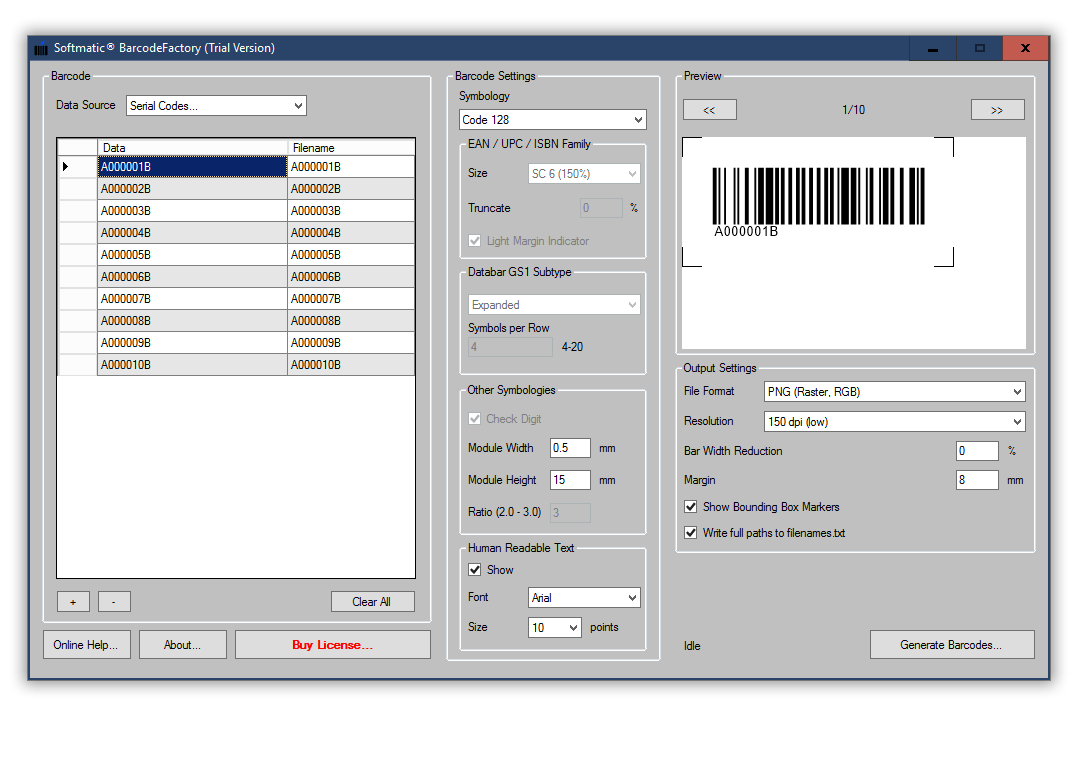Open the File Format PNG dropdown
The height and width of the screenshot is (780, 1080).
895,391
